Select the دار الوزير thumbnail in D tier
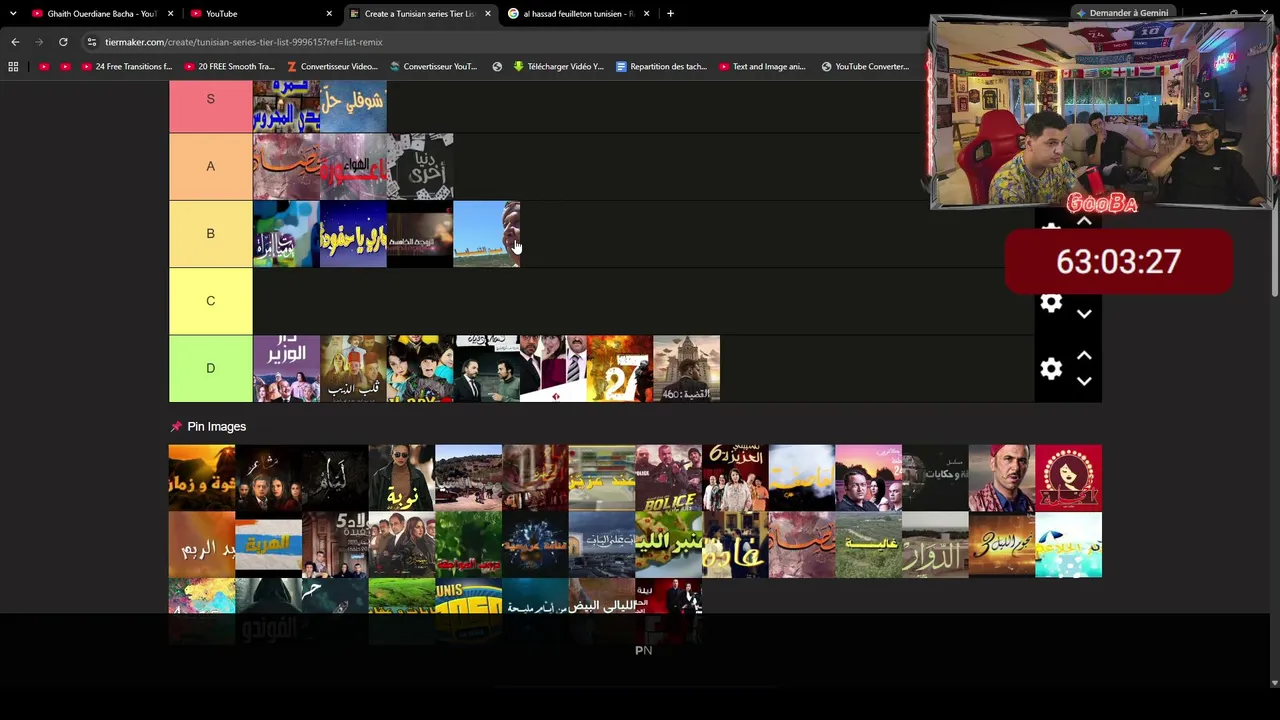1280x720 pixels. [x=286, y=368]
